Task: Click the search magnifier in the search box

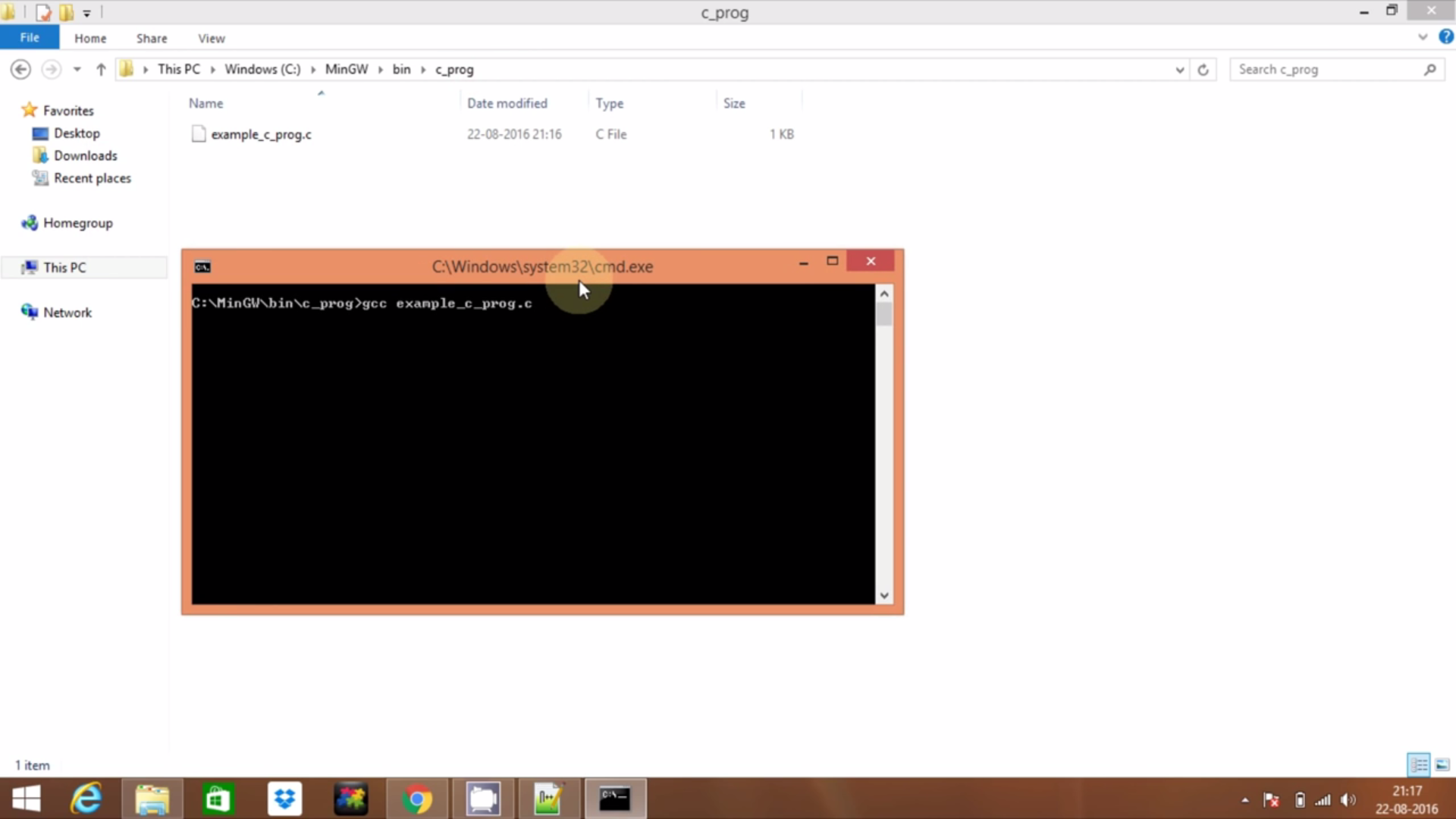Action: pyautogui.click(x=1430, y=69)
